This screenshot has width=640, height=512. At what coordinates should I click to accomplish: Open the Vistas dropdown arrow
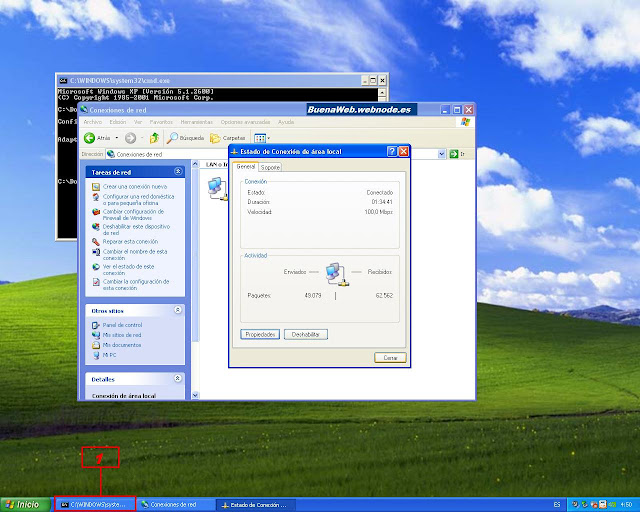point(269,138)
